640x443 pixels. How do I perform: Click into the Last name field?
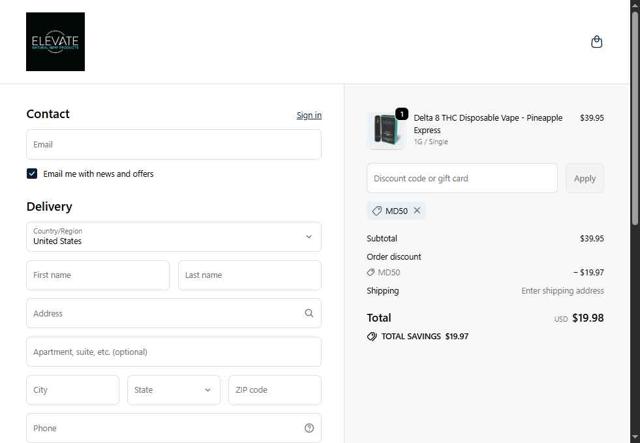click(250, 275)
